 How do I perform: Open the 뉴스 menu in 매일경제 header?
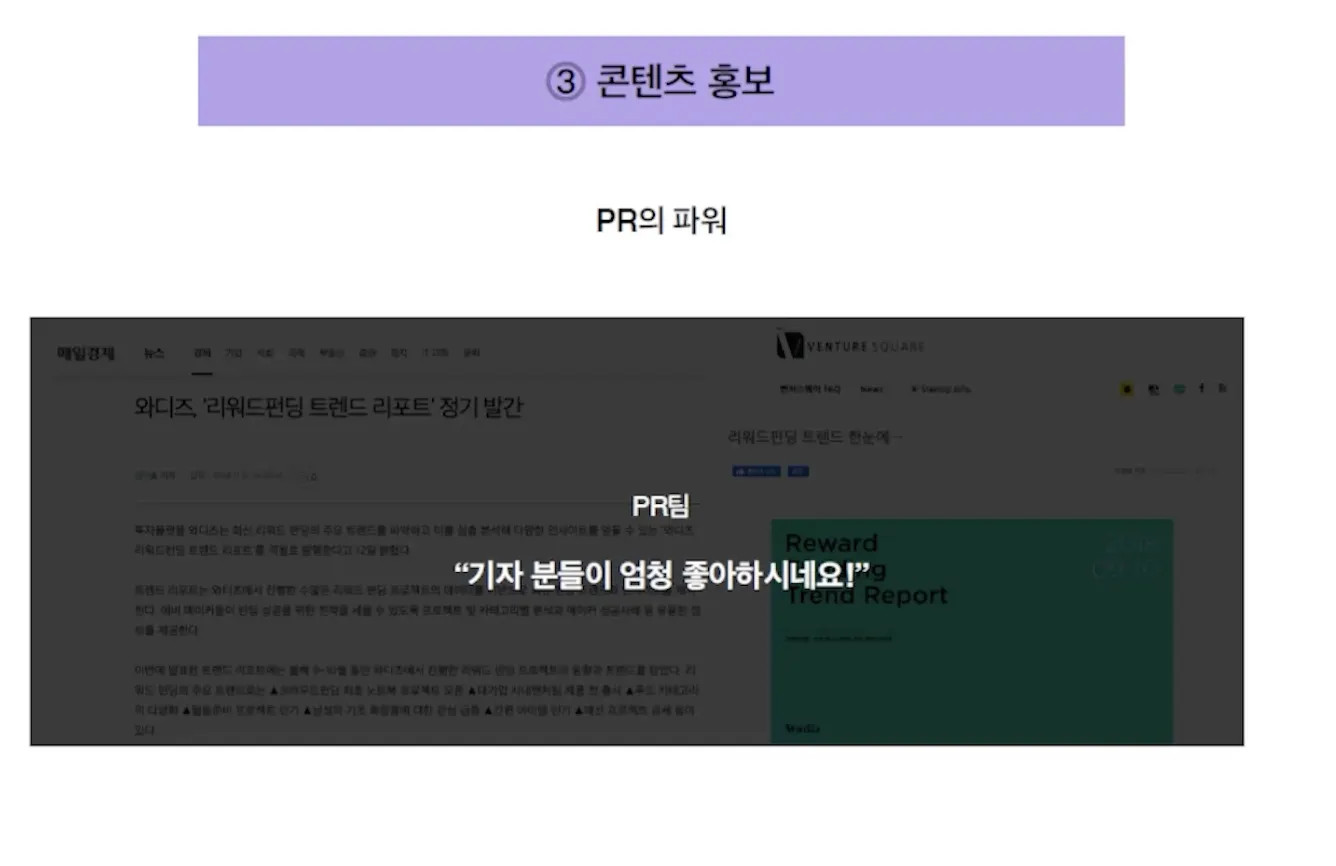click(x=154, y=353)
